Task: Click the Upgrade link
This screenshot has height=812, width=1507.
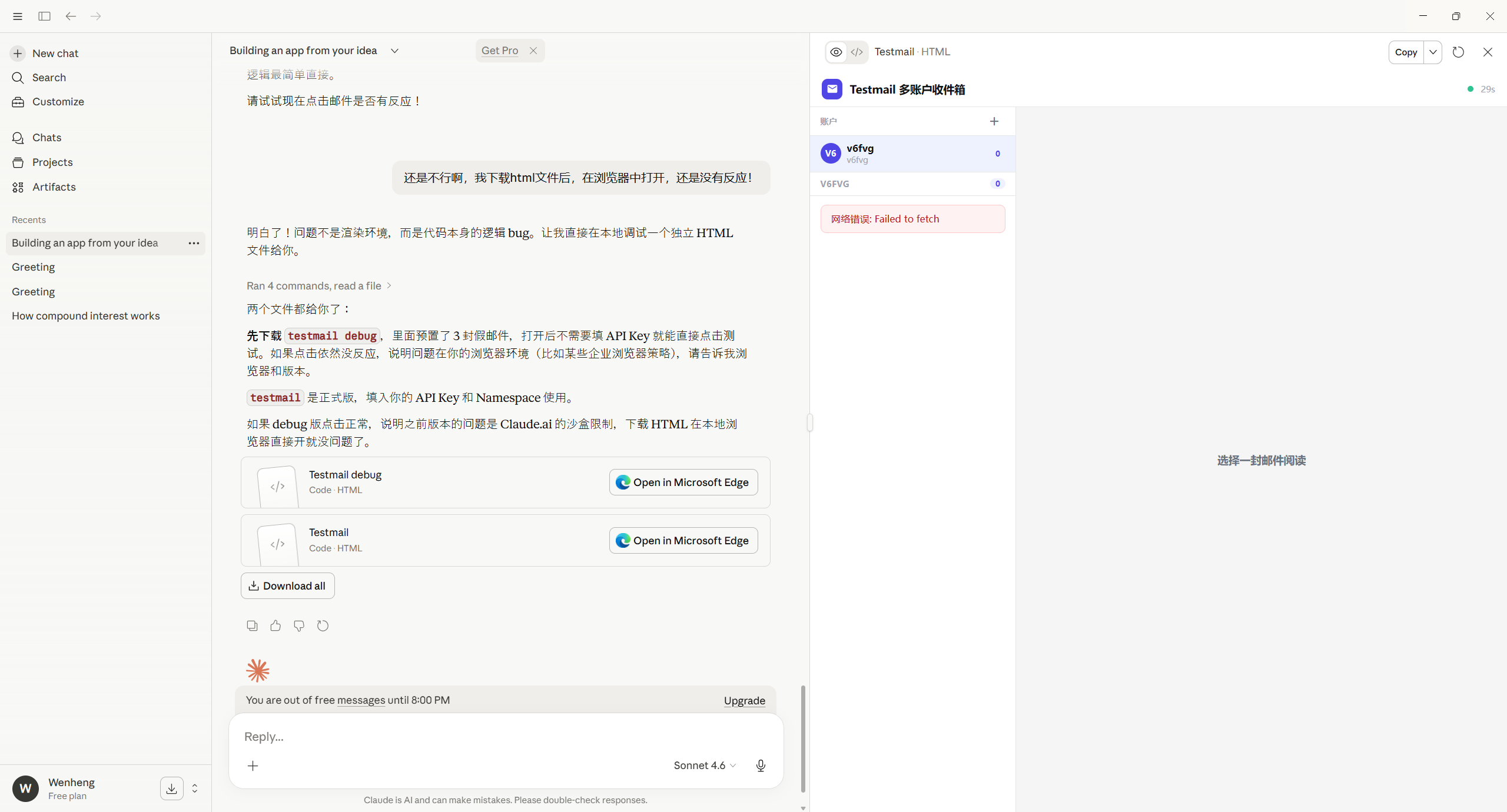Action: [744, 701]
